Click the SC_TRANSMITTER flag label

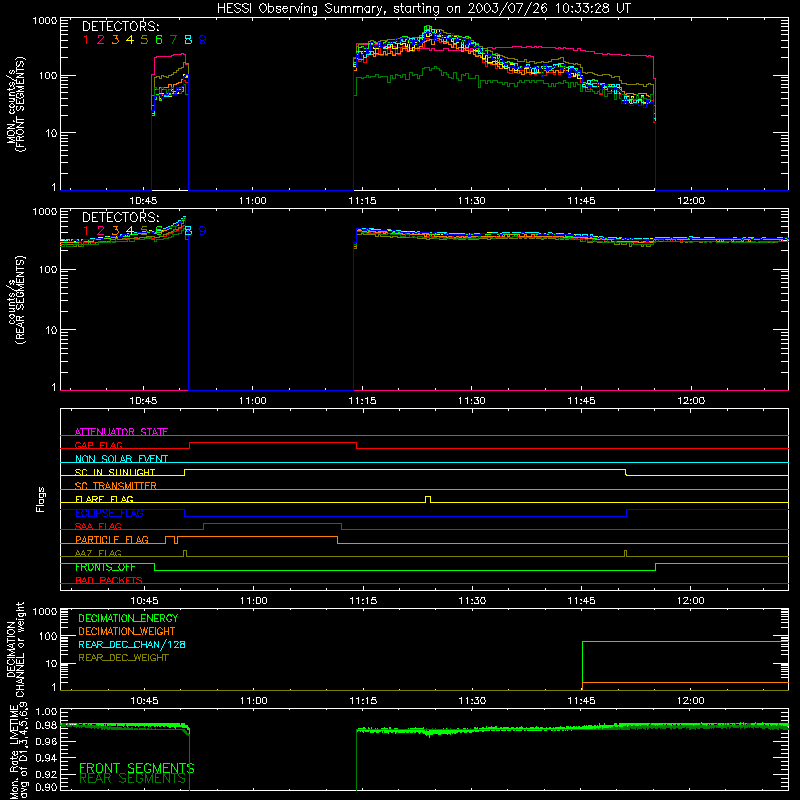pos(116,486)
